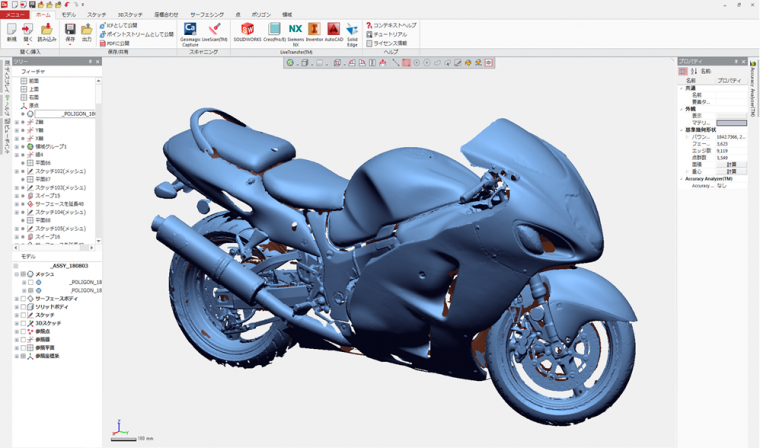Open the サーフェシング ribbon tab
Image resolution: width=760 pixels, height=448 pixels.
(207, 15)
